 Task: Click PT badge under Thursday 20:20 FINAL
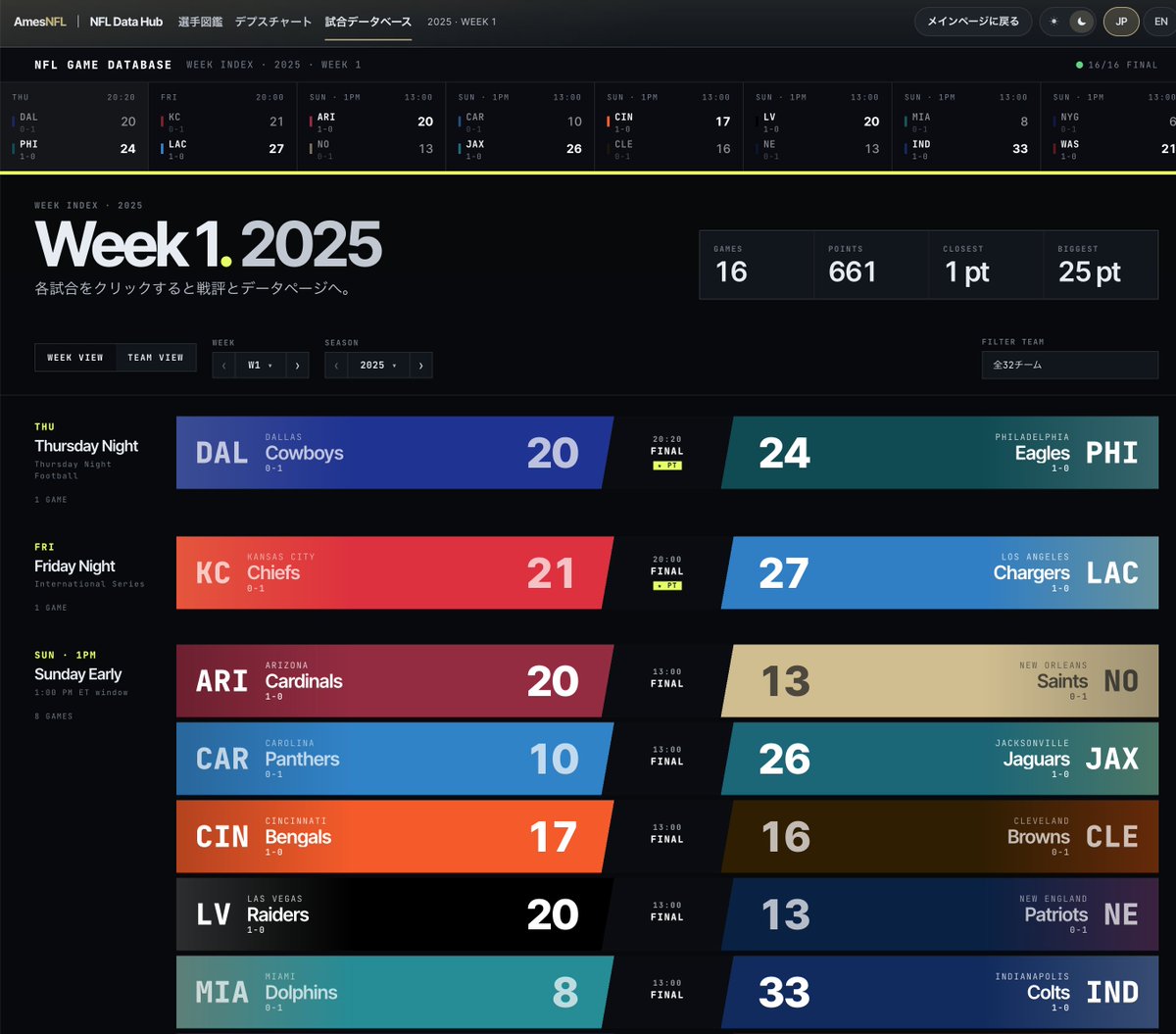[x=667, y=466]
